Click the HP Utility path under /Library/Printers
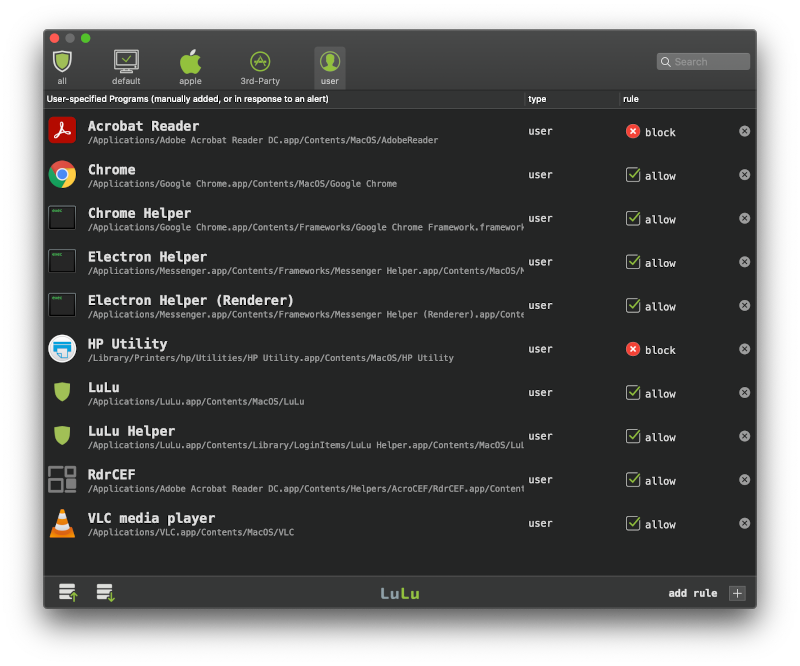Viewport: 800px width, 666px height. click(270, 358)
